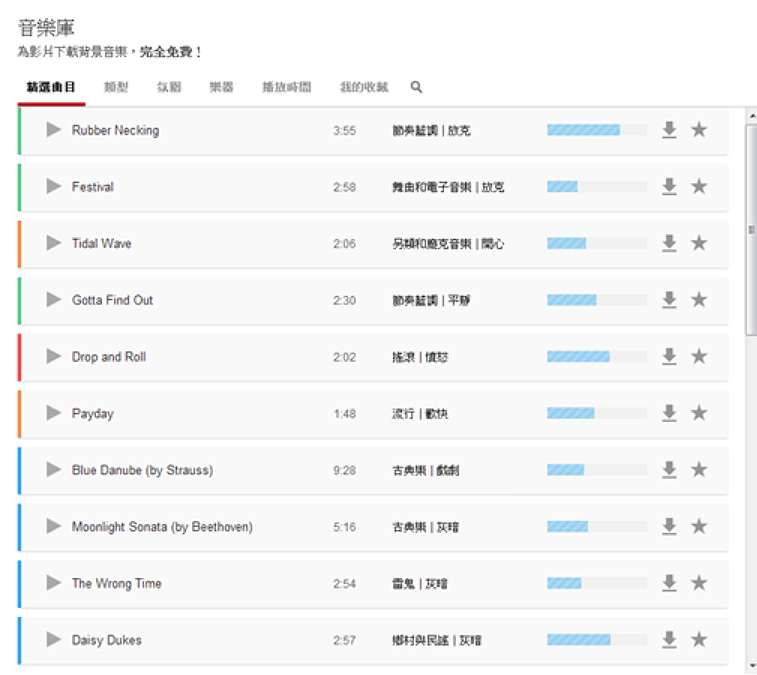Expand the 氛圍 mood filter
This screenshot has width=757, height=675.
[169, 88]
